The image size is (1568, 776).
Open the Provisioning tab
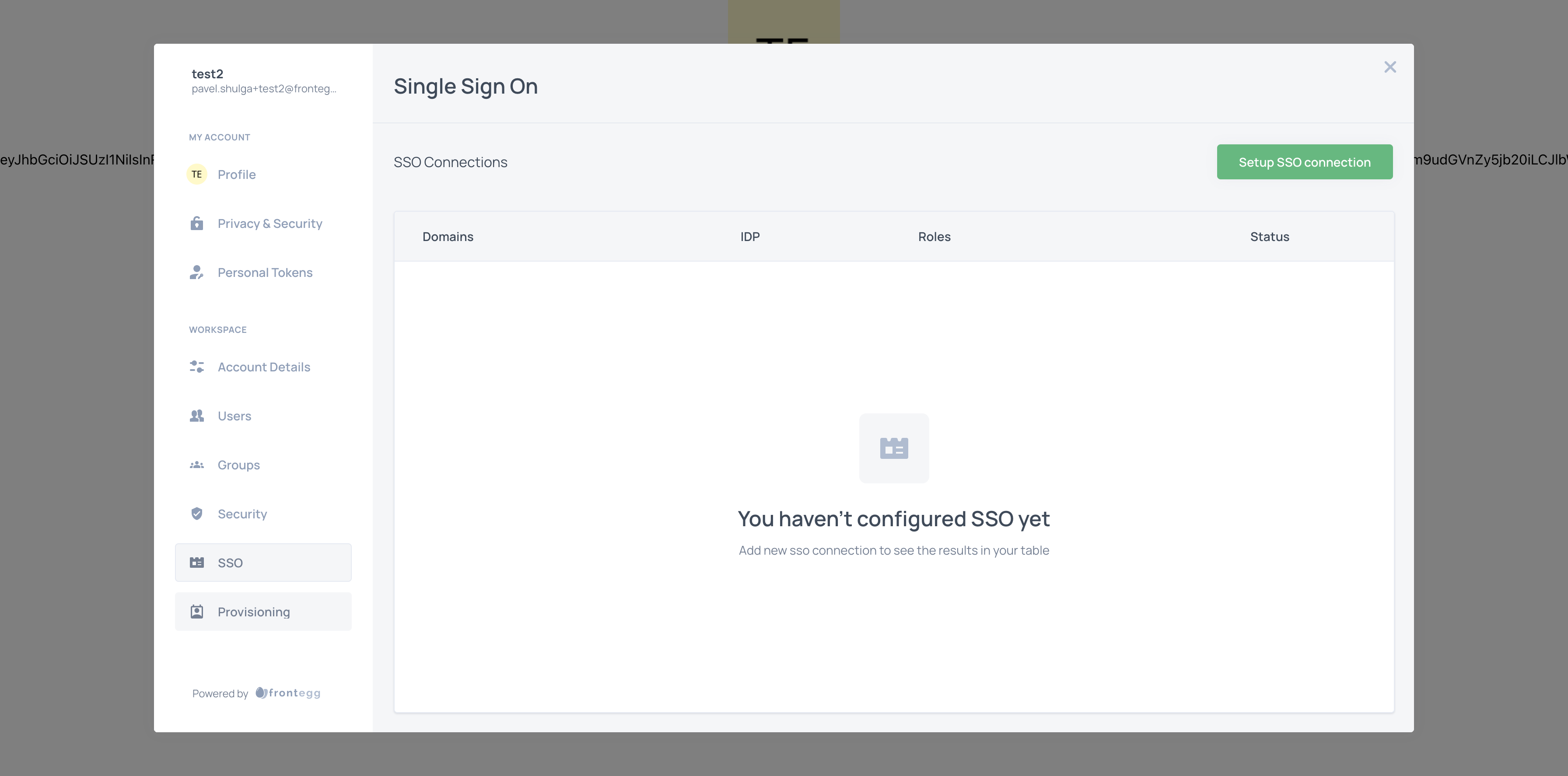254,612
